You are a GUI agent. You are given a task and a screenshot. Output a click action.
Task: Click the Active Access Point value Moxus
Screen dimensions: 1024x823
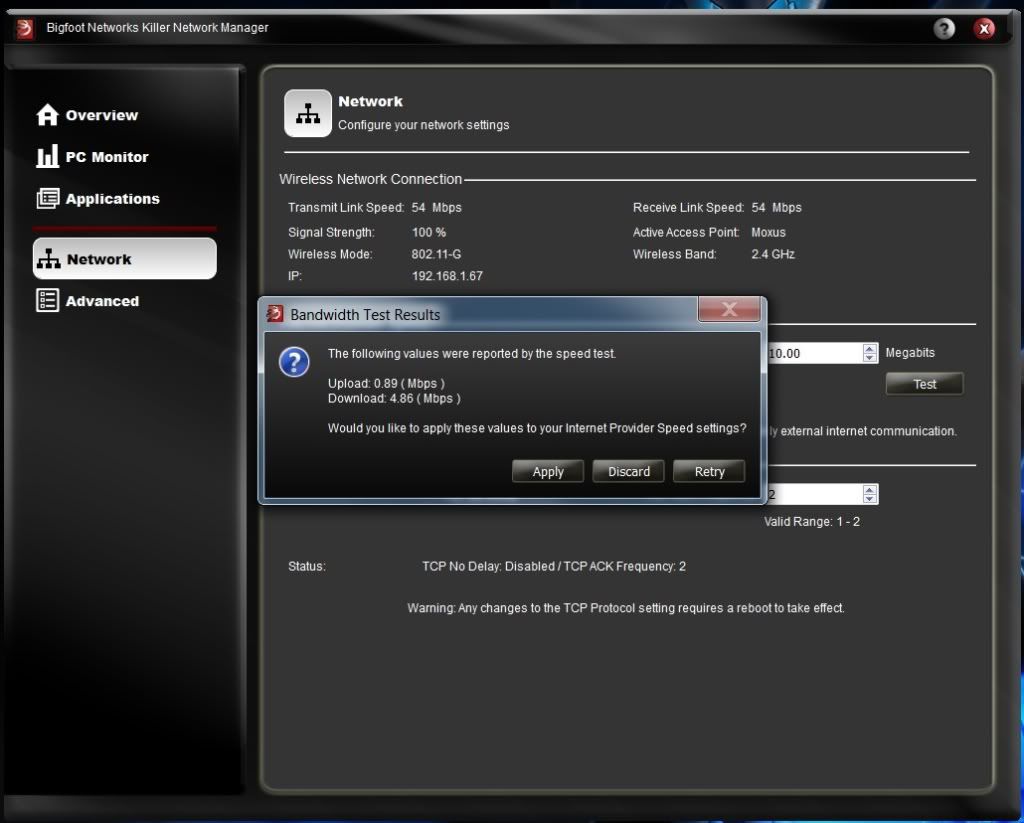click(x=768, y=233)
